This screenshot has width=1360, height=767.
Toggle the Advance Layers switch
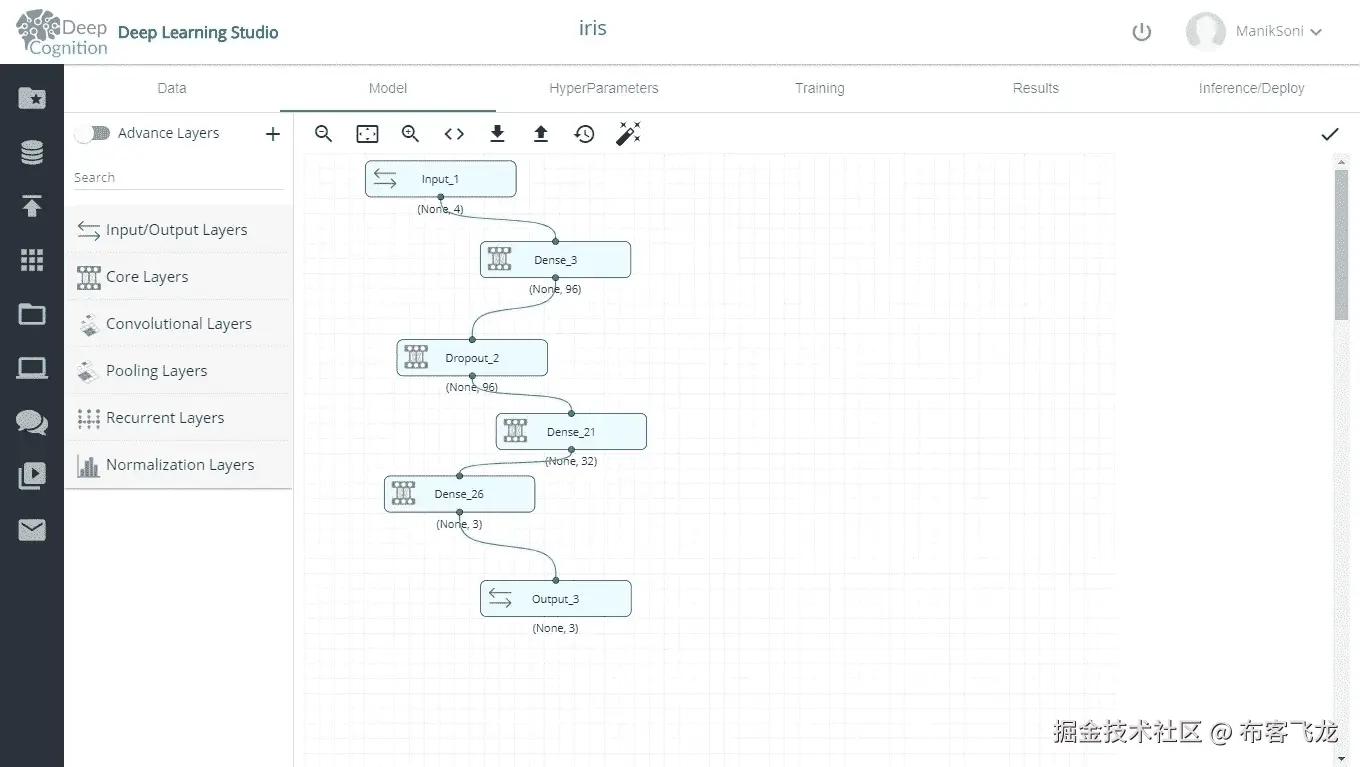[92, 133]
